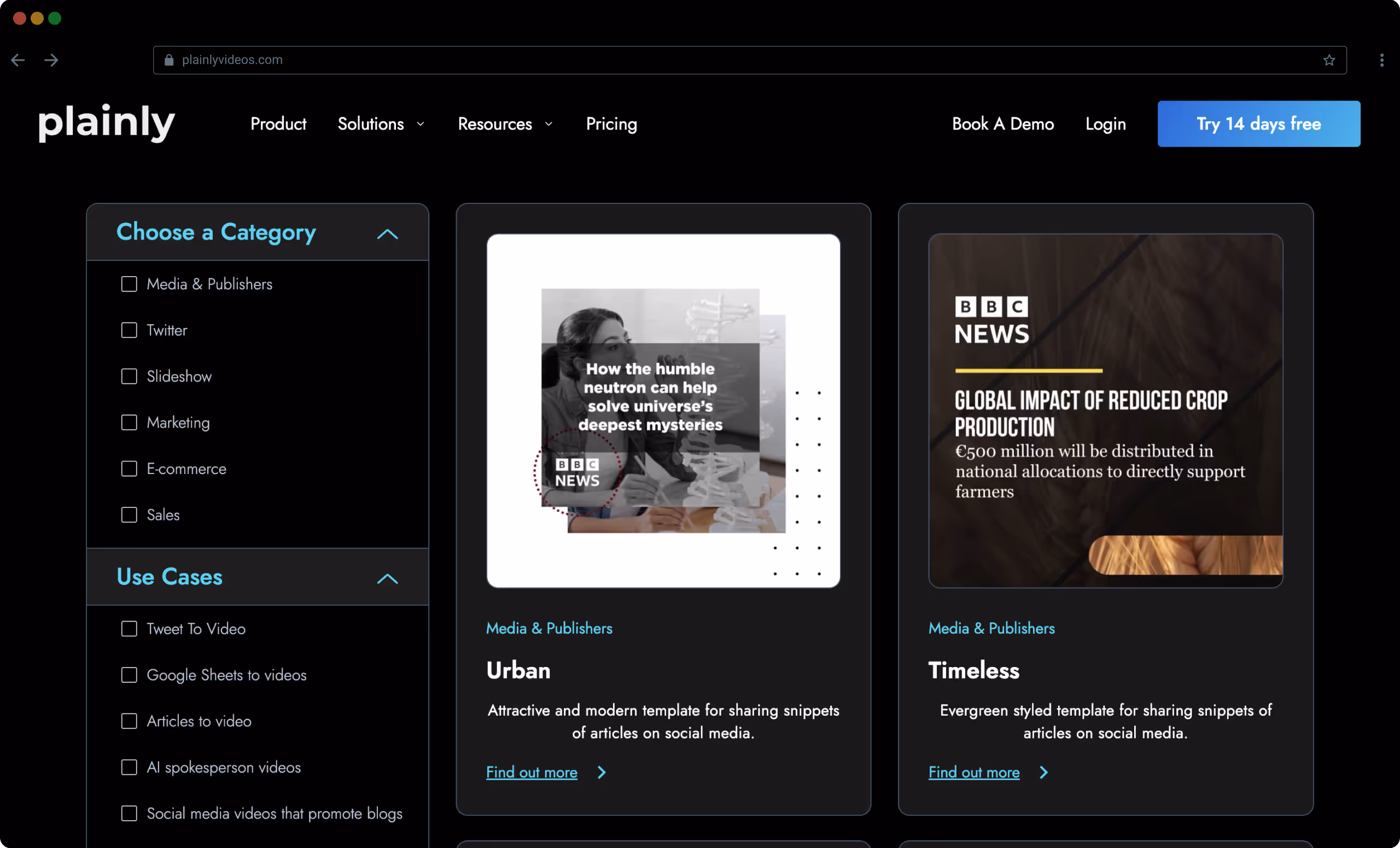The width and height of the screenshot is (1400, 848).
Task: Collapse the Use Cases section
Action: (388, 580)
